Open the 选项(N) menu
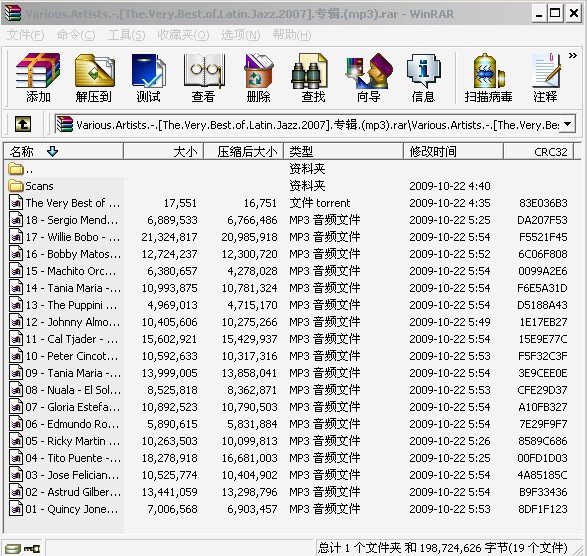The width and height of the screenshot is (587, 556). point(241,35)
